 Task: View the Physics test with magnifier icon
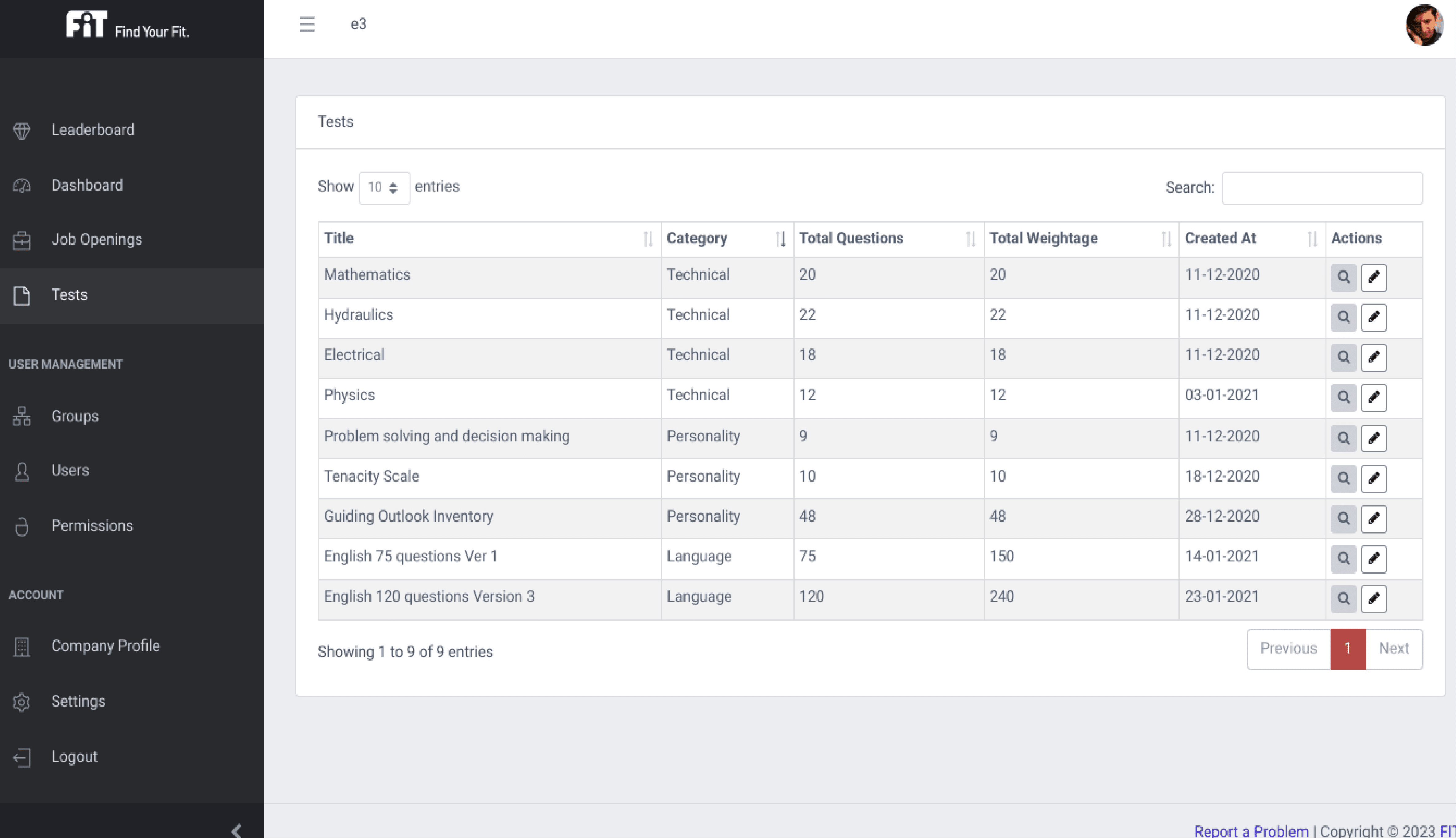(x=1343, y=398)
